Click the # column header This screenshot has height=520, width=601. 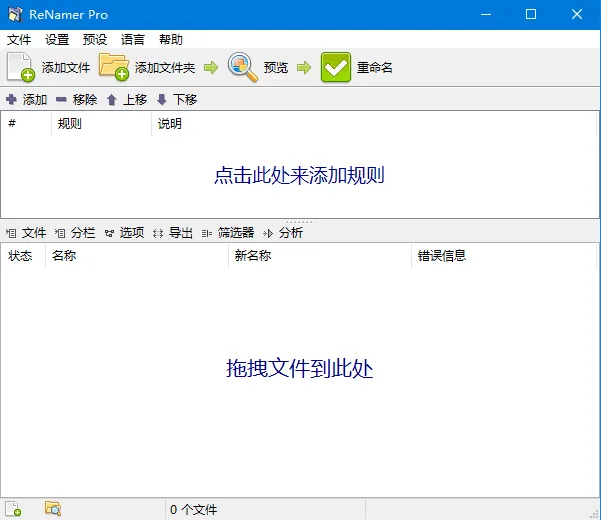coord(26,123)
